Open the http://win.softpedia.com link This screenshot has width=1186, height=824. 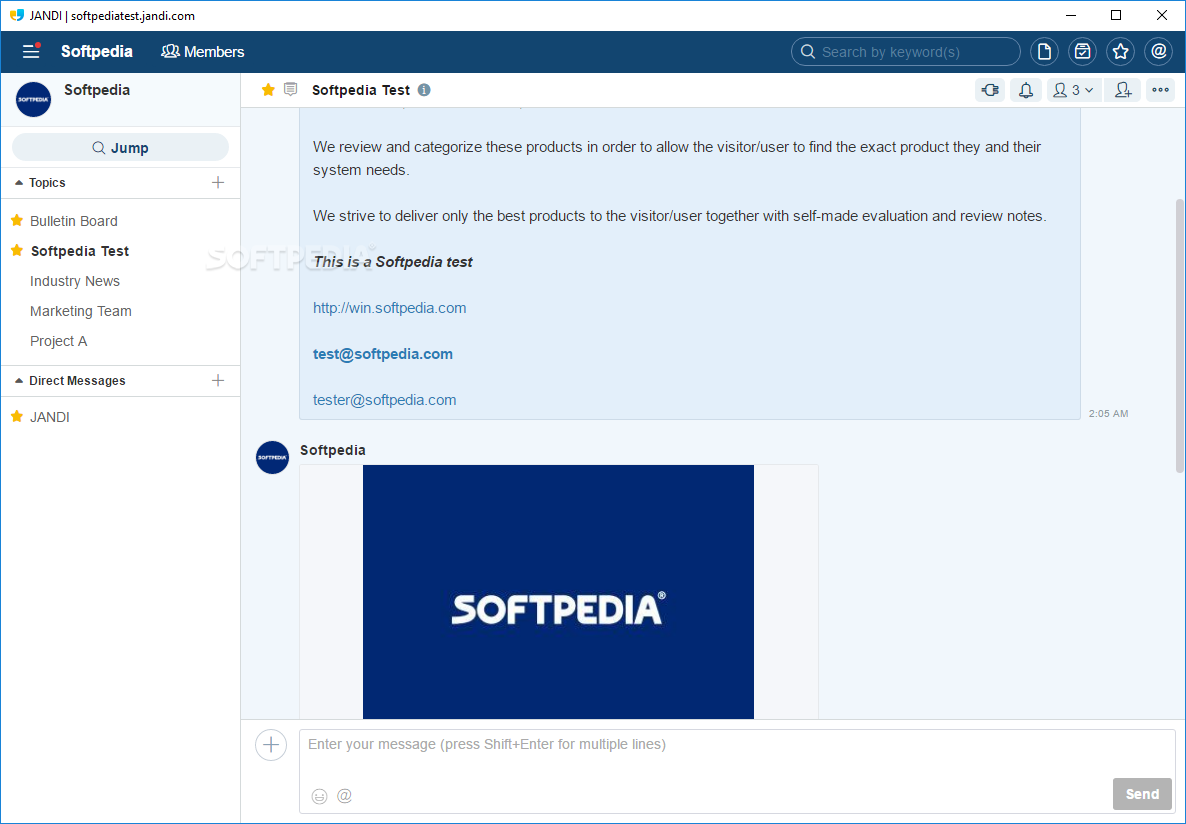(390, 308)
